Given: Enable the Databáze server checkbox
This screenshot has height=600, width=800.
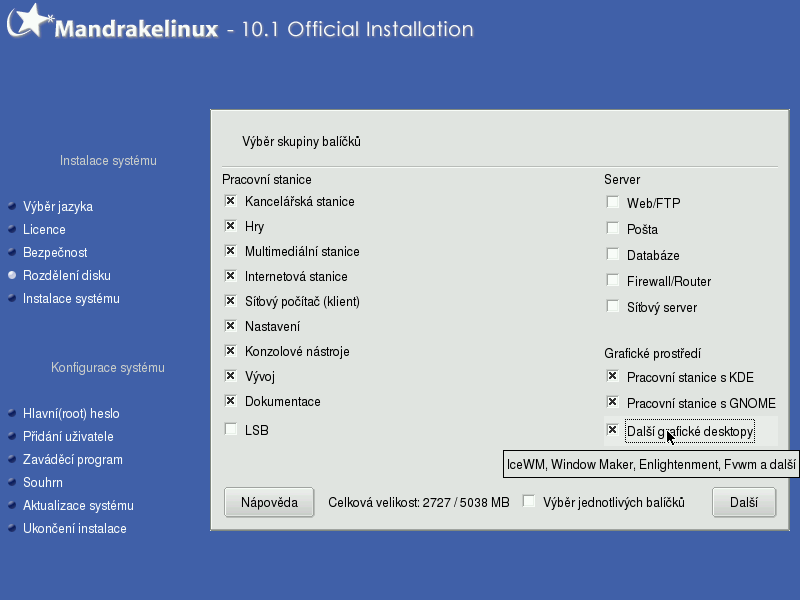Looking at the screenshot, I should pyautogui.click(x=613, y=255).
